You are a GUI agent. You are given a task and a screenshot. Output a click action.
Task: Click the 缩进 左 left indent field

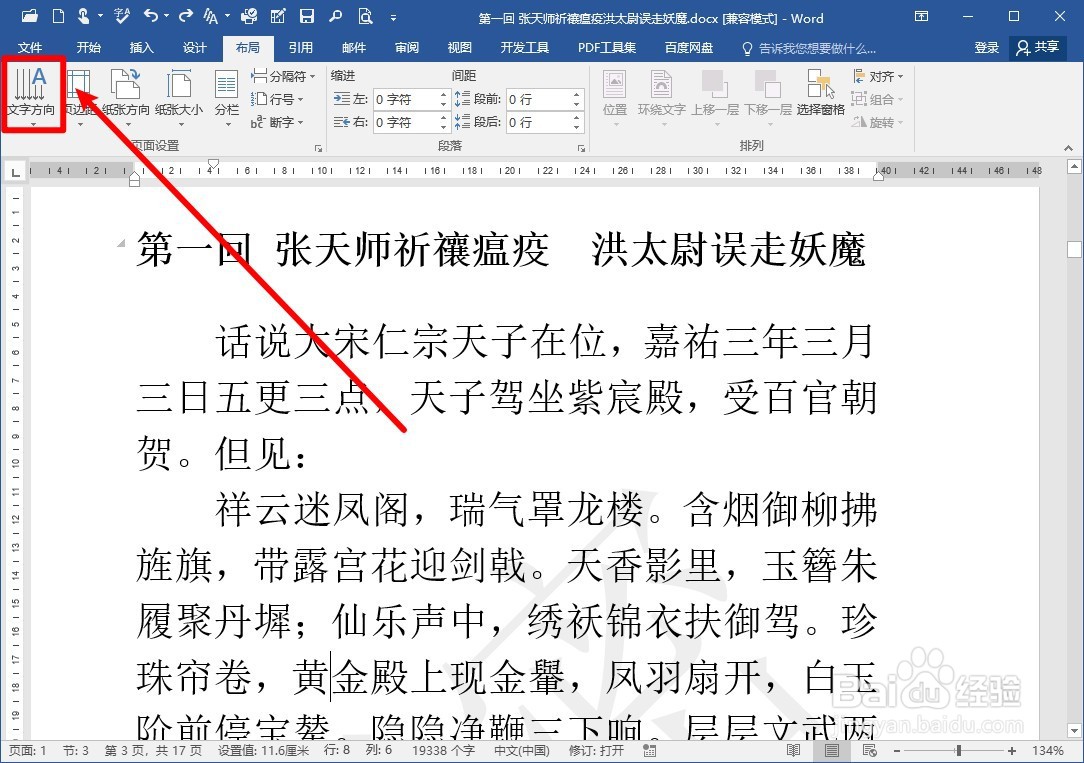(405, 100)
